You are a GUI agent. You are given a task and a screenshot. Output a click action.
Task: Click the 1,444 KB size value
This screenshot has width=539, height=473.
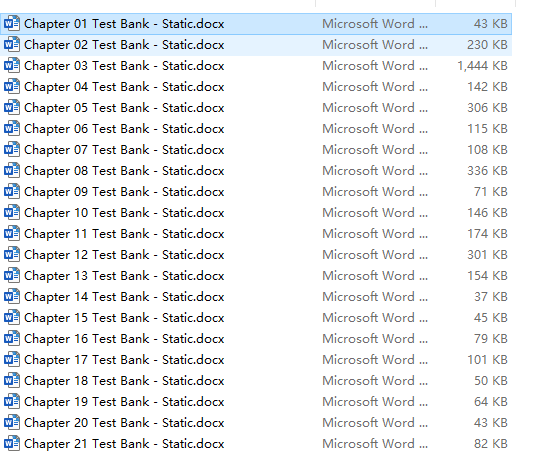[x=482, y=66]
